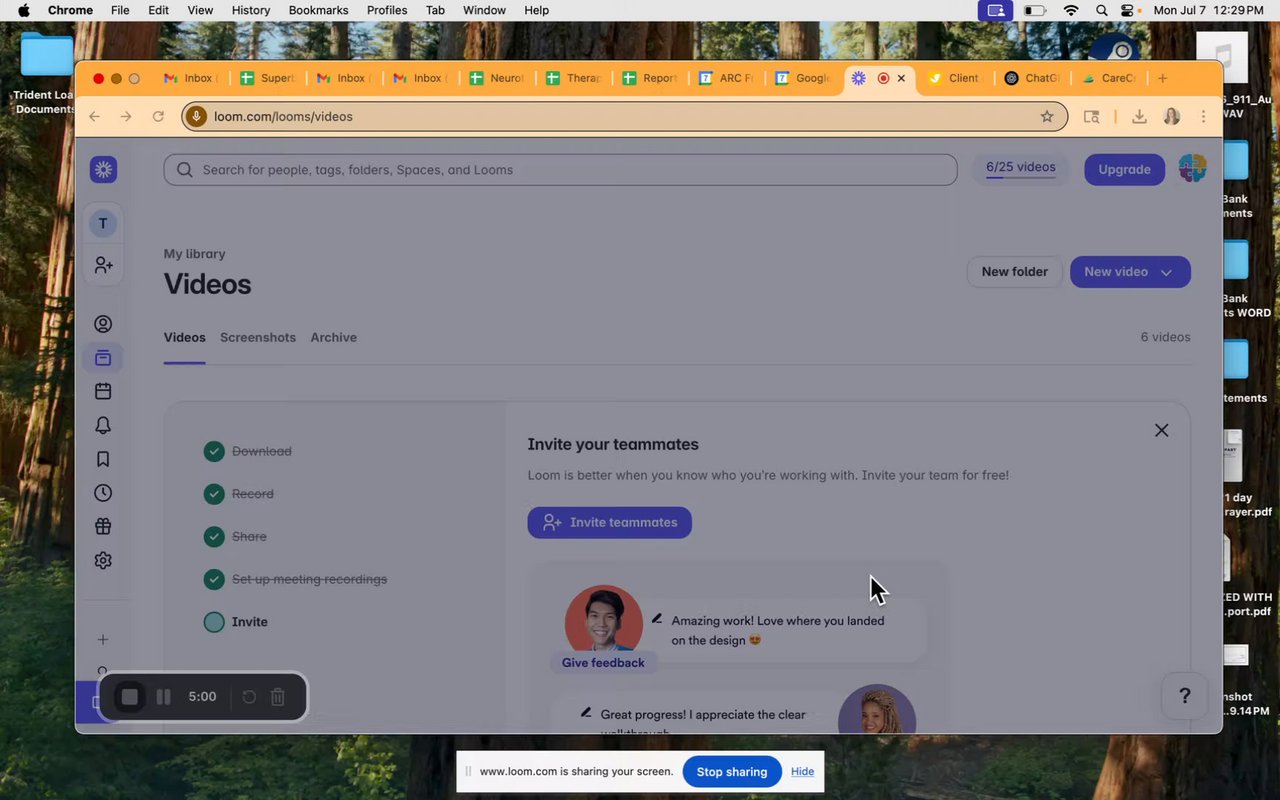This screenshot has width=1280, height=800.
Task: Click Stop sharing
Action: point(732,771)
